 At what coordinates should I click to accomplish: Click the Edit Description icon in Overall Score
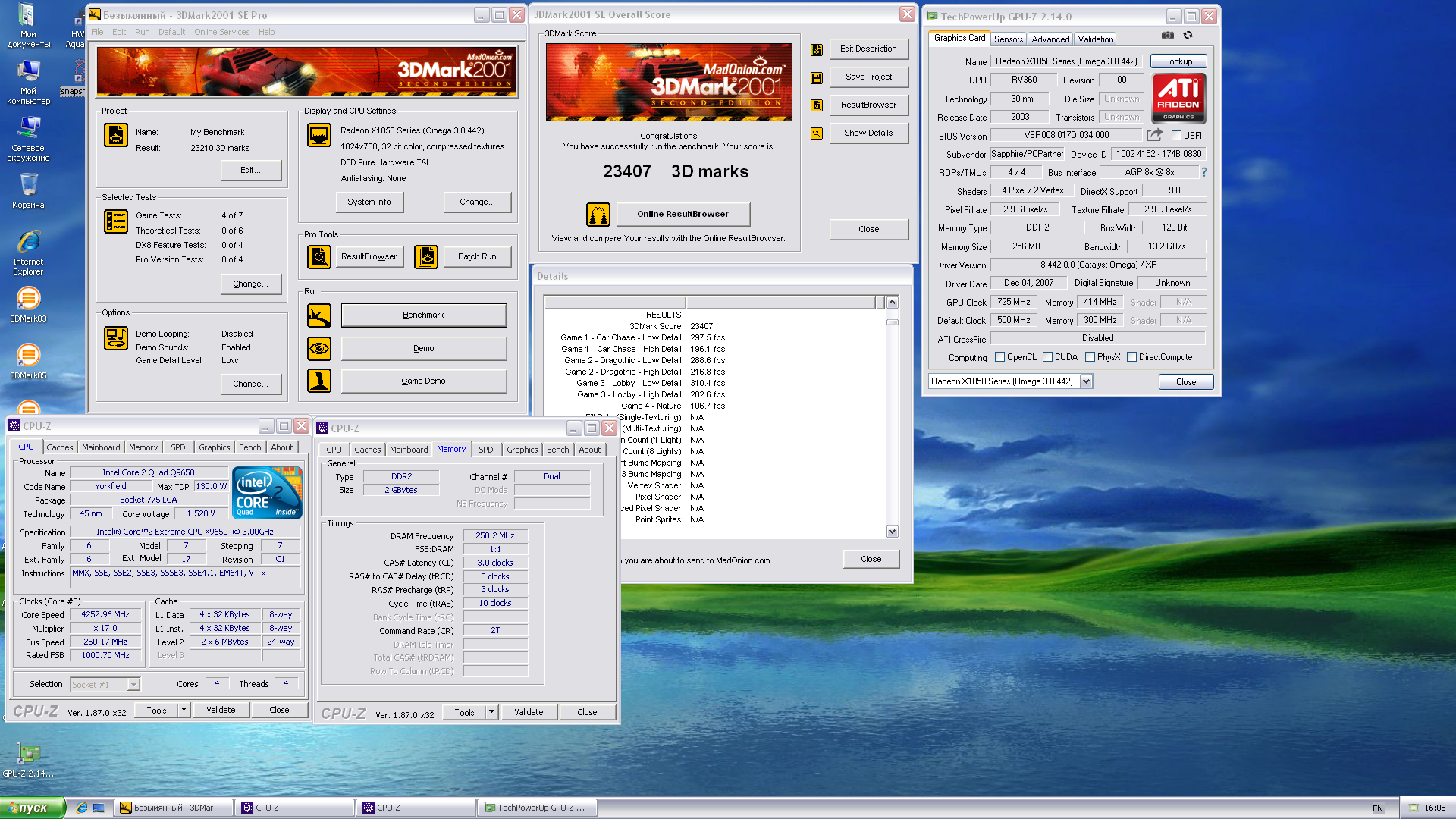click(817, 50)
